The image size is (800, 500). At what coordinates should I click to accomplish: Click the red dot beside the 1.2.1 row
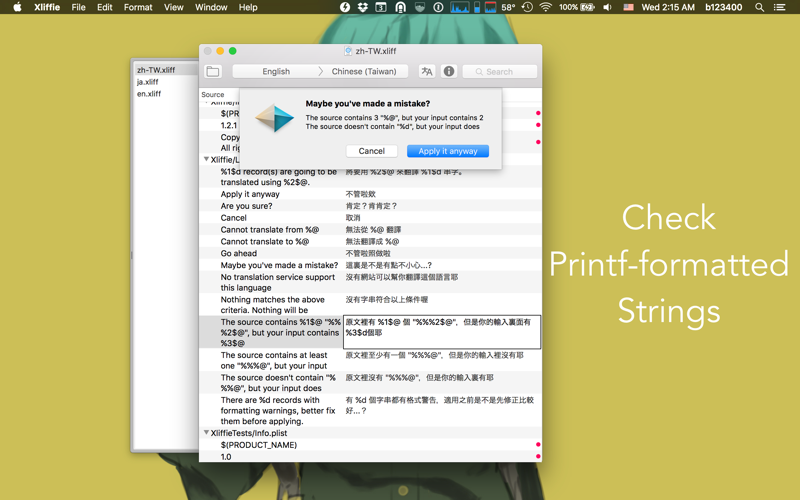tap(538, 125)
